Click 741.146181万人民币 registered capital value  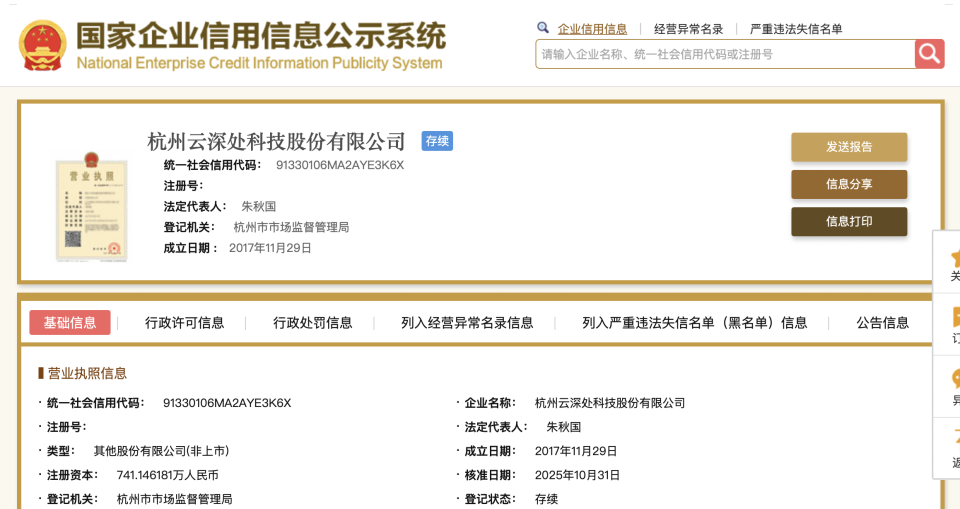167,475
